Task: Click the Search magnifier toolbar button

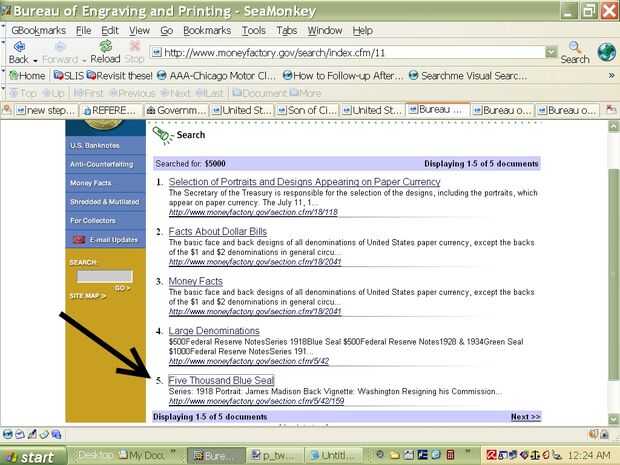Action: pyautogui.click(x=575, y=52)
